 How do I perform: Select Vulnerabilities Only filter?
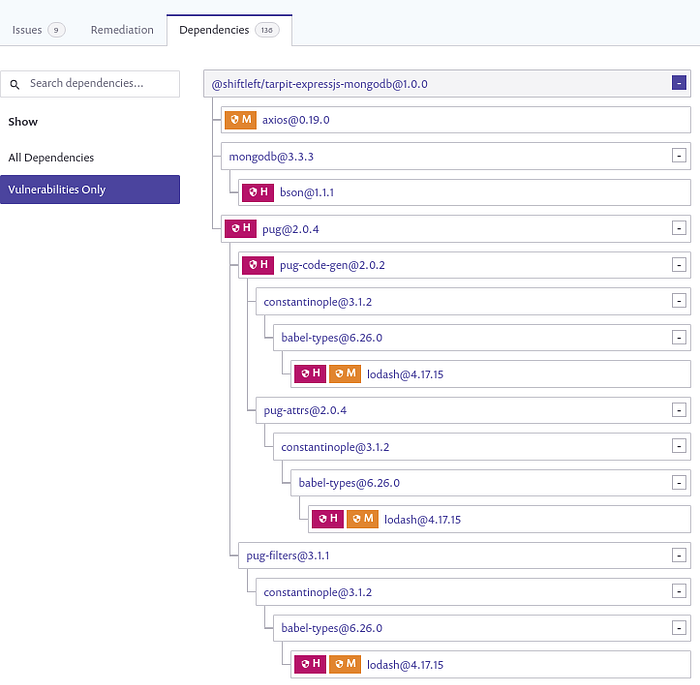pos(90,189)
